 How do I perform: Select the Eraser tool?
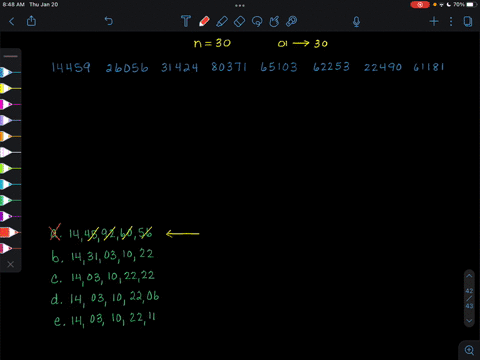pyautogui.click(x=239, y=21)
